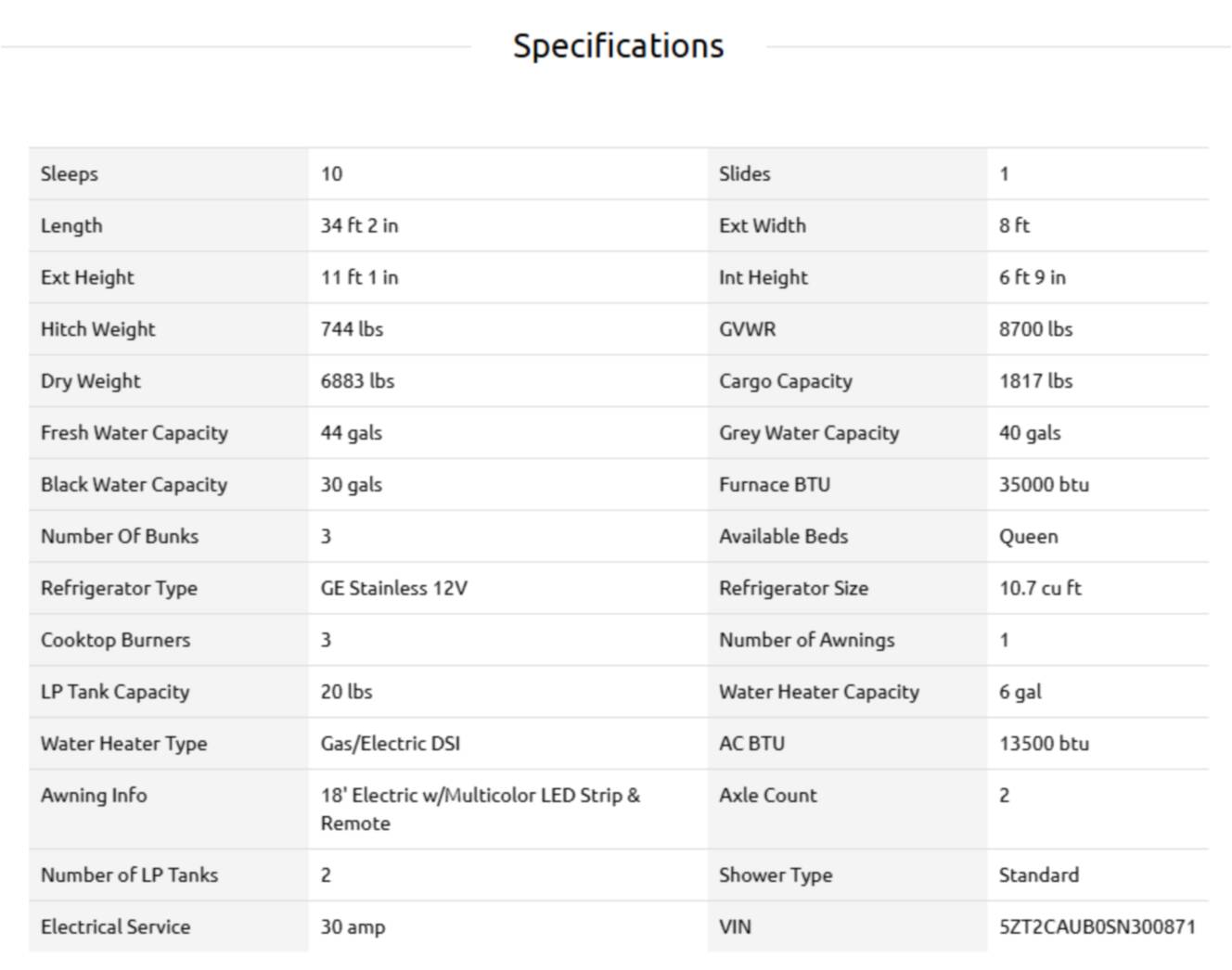1232x970 pixels.
Task: Click the Sleeps label cell
Action: pos(168,173)
